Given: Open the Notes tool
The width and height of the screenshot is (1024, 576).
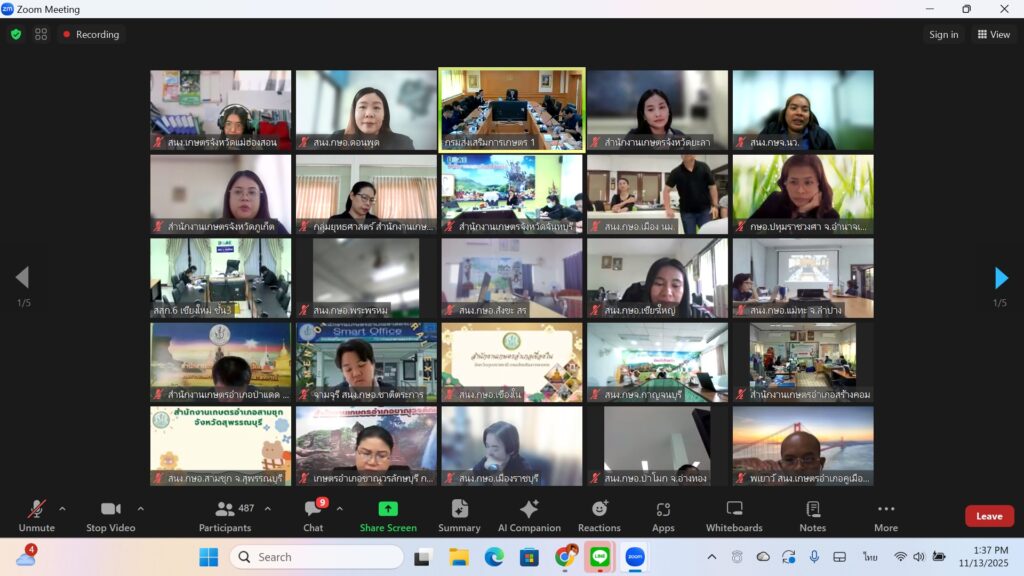Looking at the screenshot, I should [x=812, y=515].
